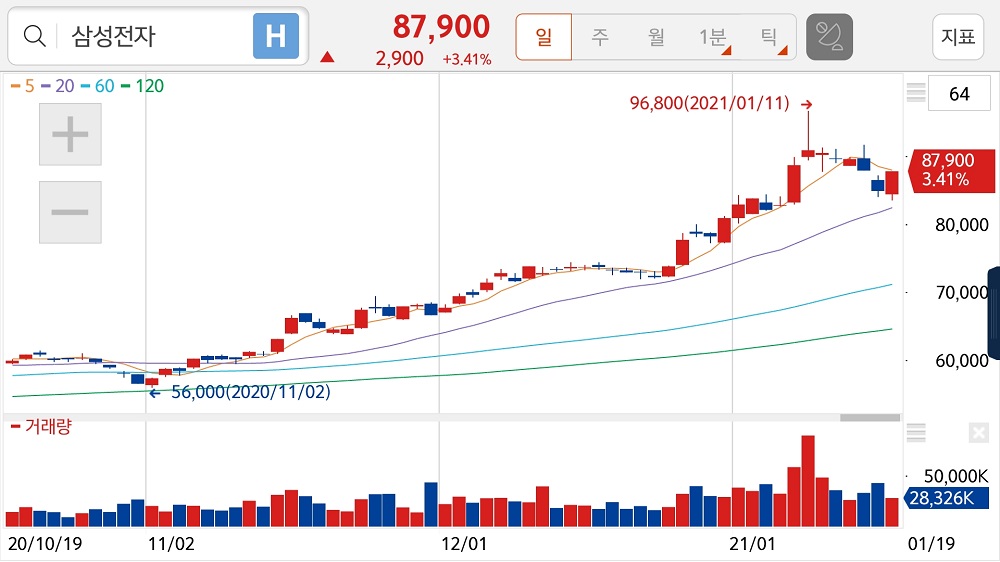Select the 5-day moving average legend
1000x562 pixels.
[x=22, y=86]
